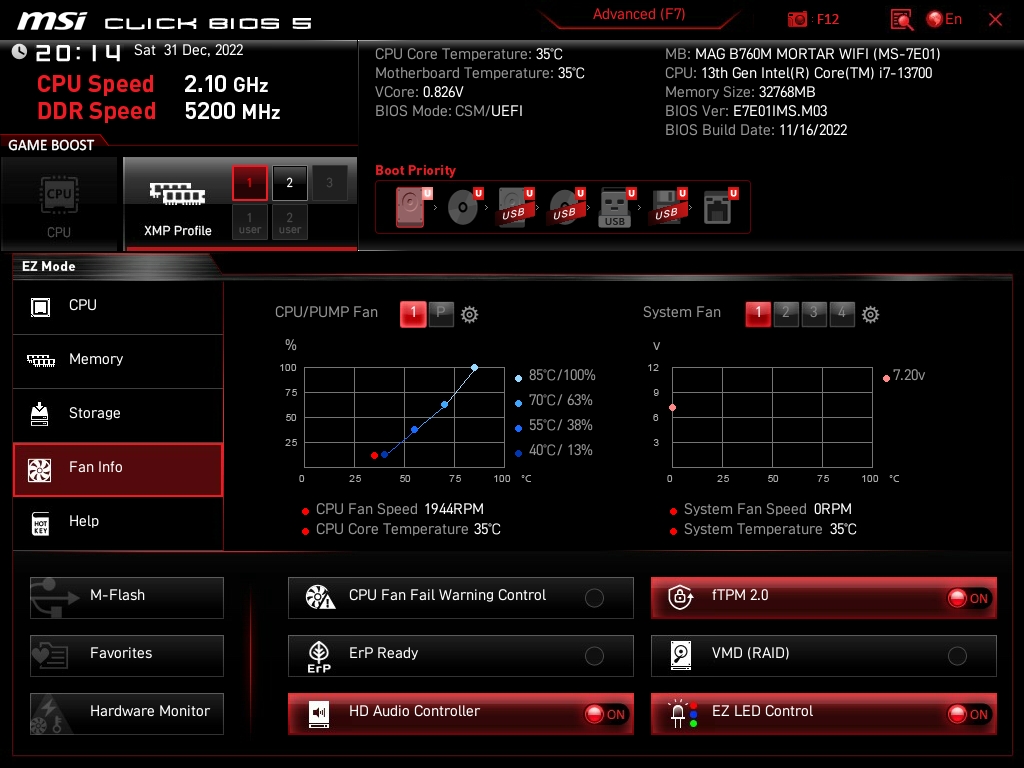
Task: Select the network boot device icon
Action: [720, 207]
